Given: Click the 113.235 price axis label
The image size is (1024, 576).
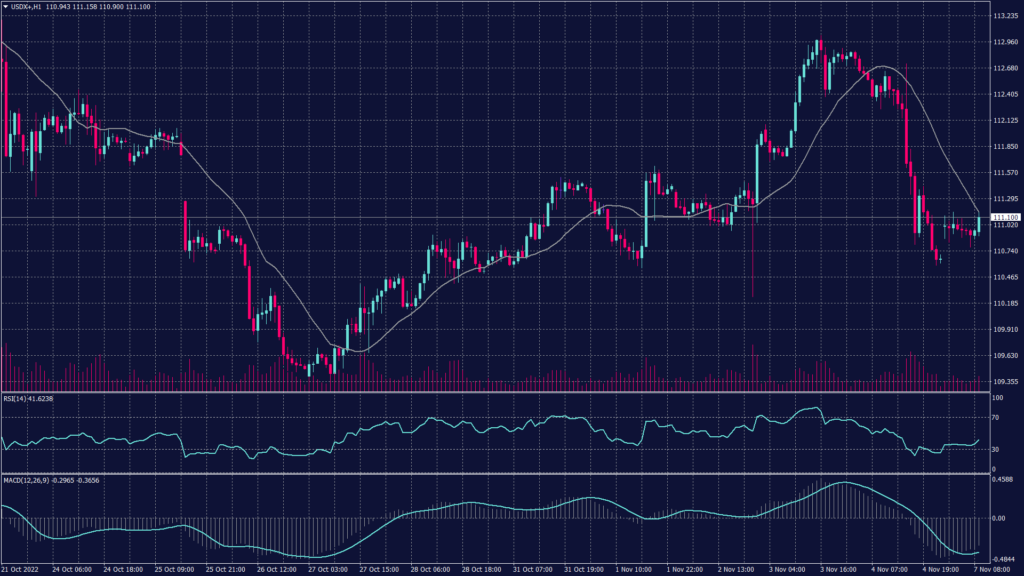Looking at the screenshot, I should [1004, 17].
